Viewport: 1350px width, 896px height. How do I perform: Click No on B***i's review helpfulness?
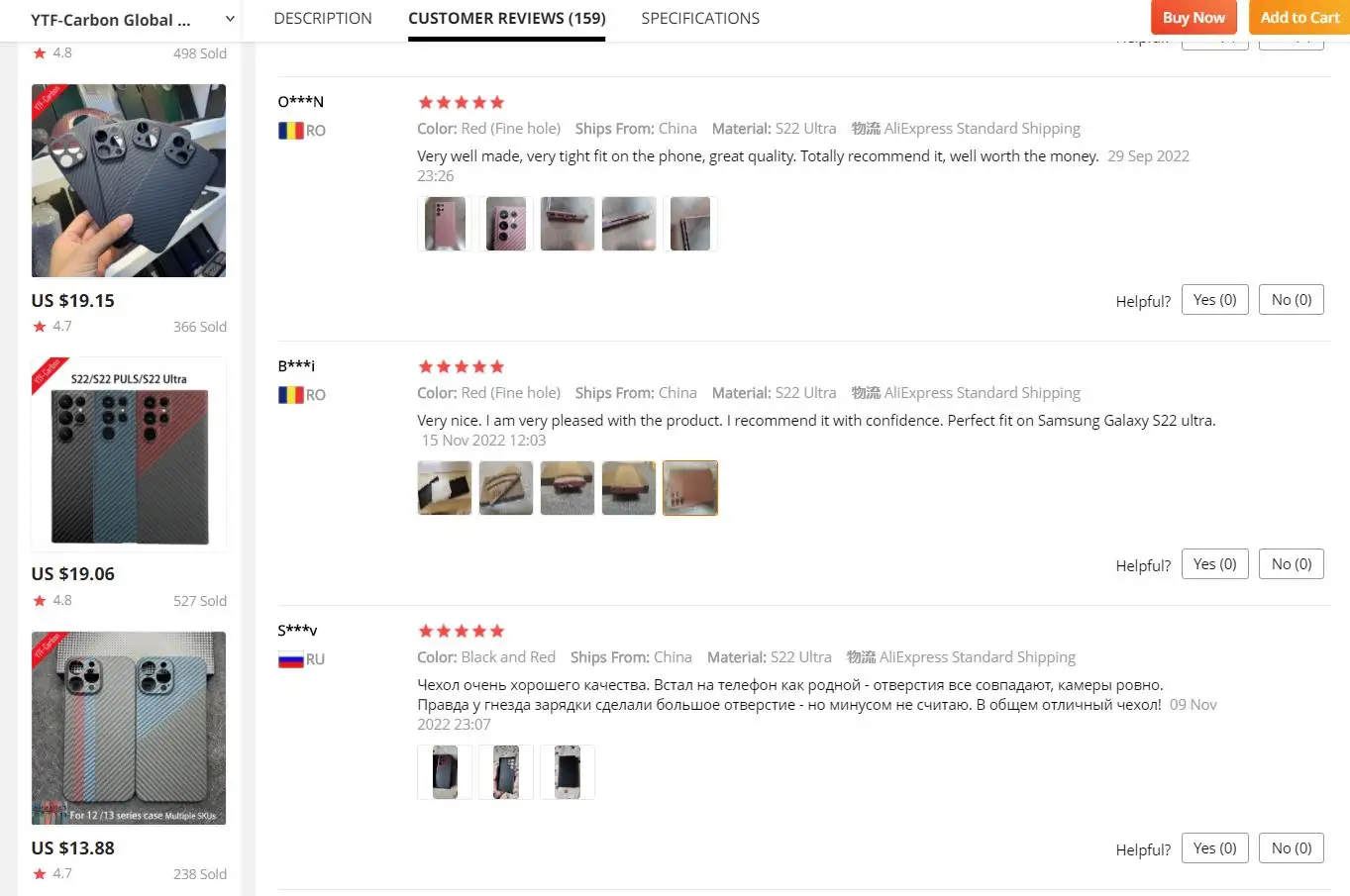[1291, 564]
